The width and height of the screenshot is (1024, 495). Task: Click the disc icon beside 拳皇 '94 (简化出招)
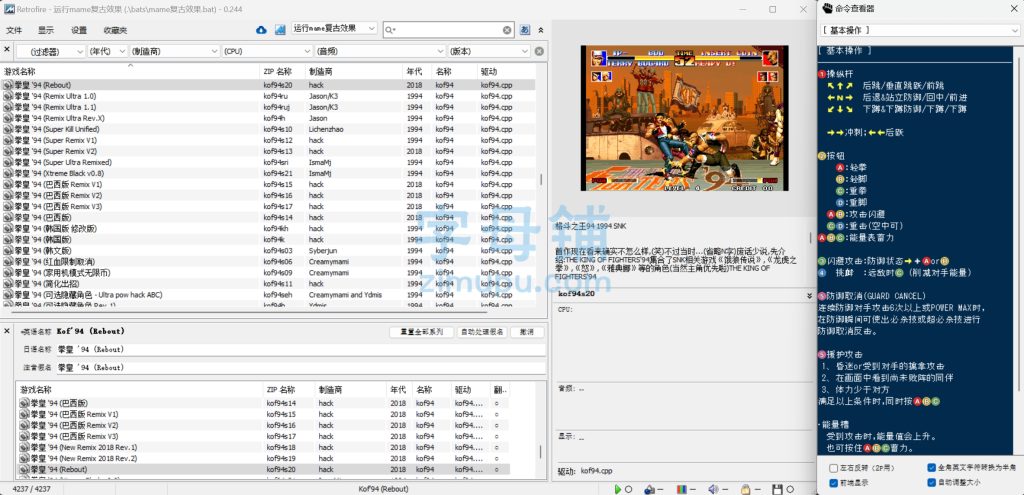click(8, 284)
